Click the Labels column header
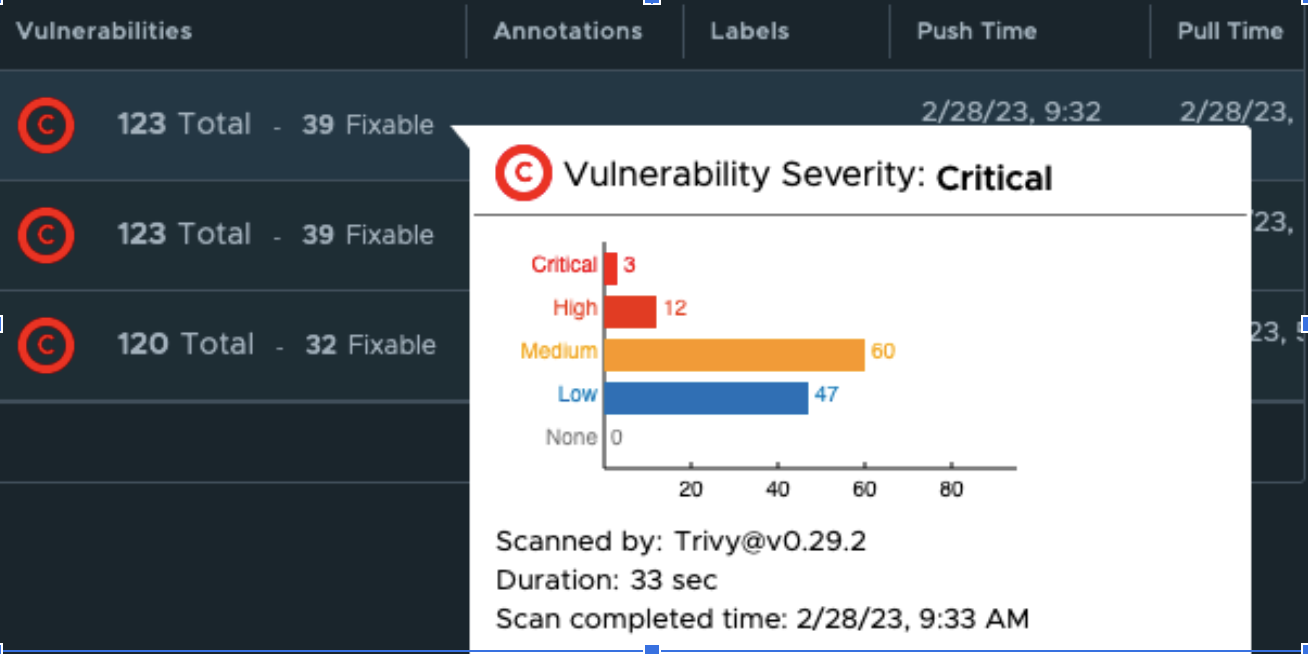The image size is (1308, 654). click(x=749, y=31)
